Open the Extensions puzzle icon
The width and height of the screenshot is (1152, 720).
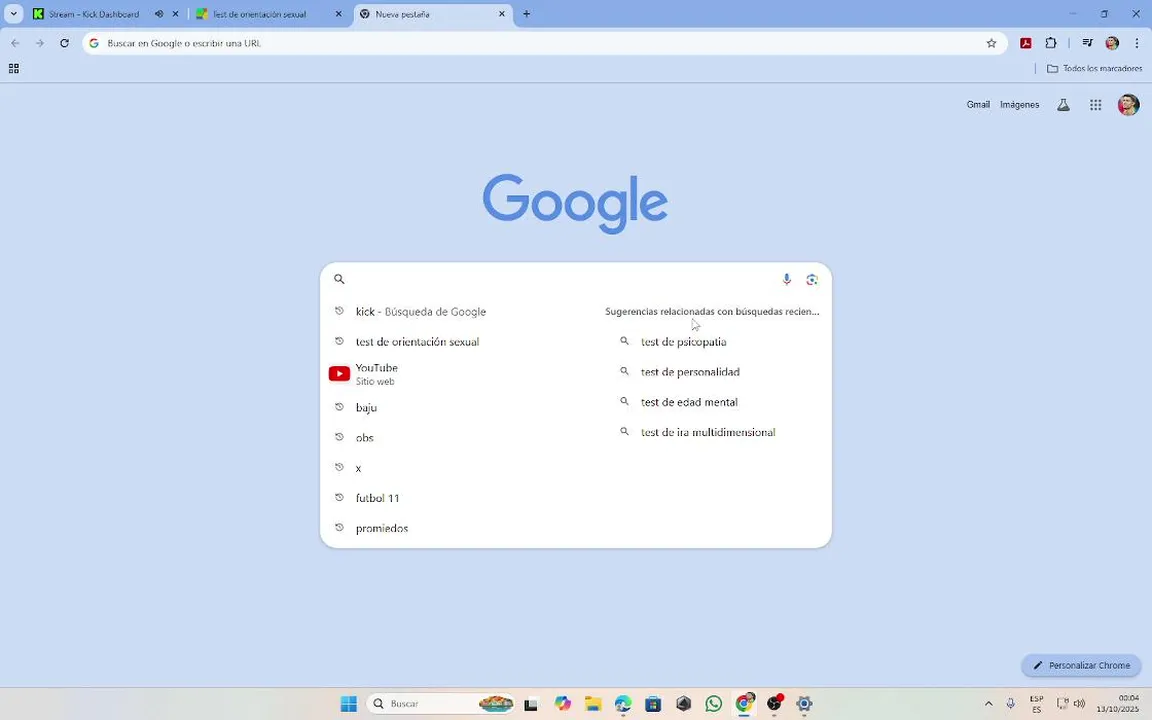coord(1051,43)
